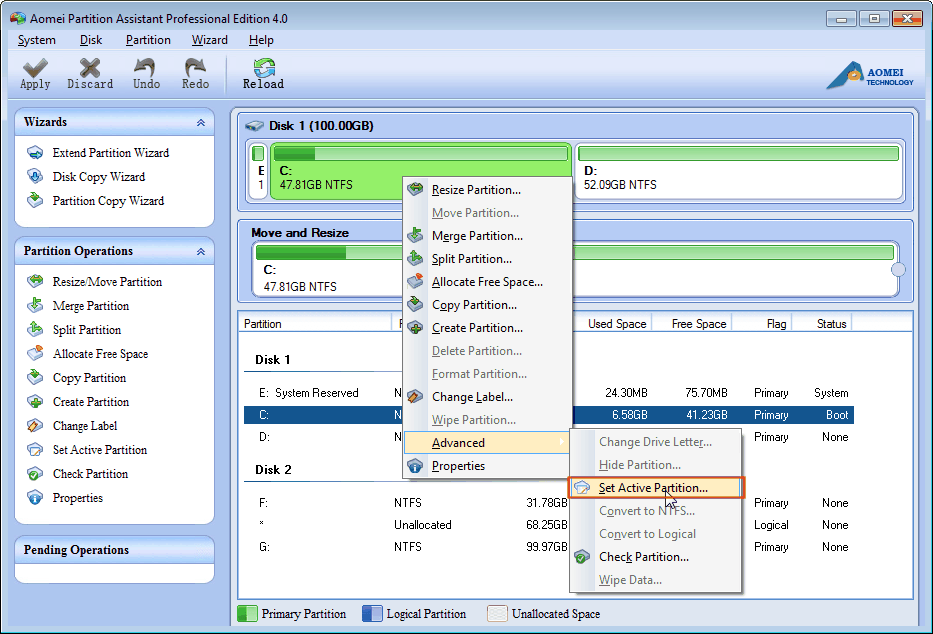Choose Properties in context menu
This screenshot has height=634, width=933.
click(487, 466)
